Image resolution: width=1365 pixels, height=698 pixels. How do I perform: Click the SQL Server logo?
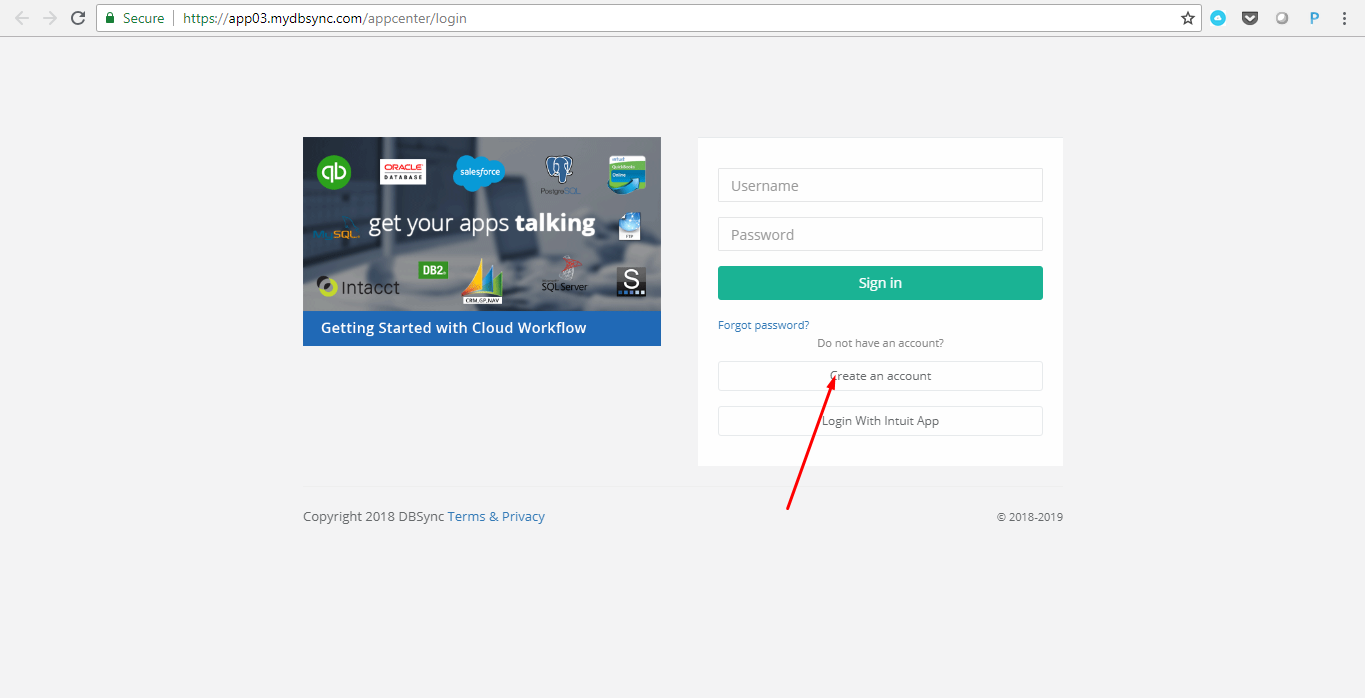(x=565, y=275)
